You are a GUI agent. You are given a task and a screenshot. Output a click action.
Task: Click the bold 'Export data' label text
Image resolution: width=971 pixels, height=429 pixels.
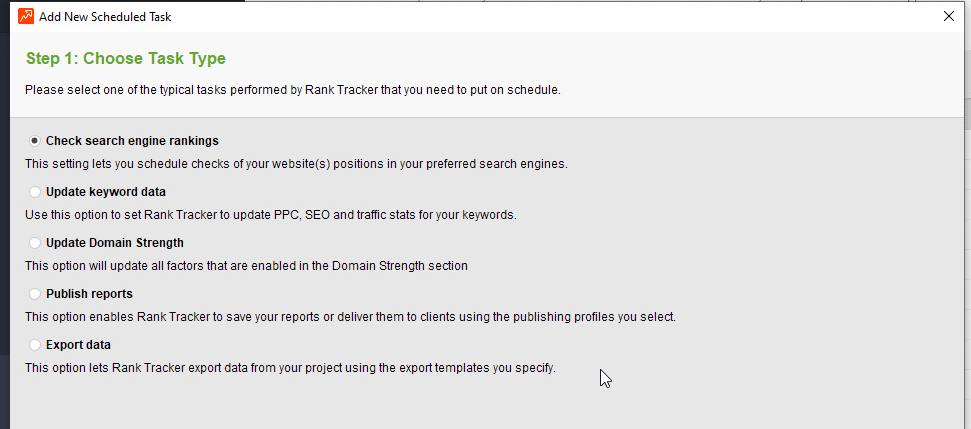[78, 345]
